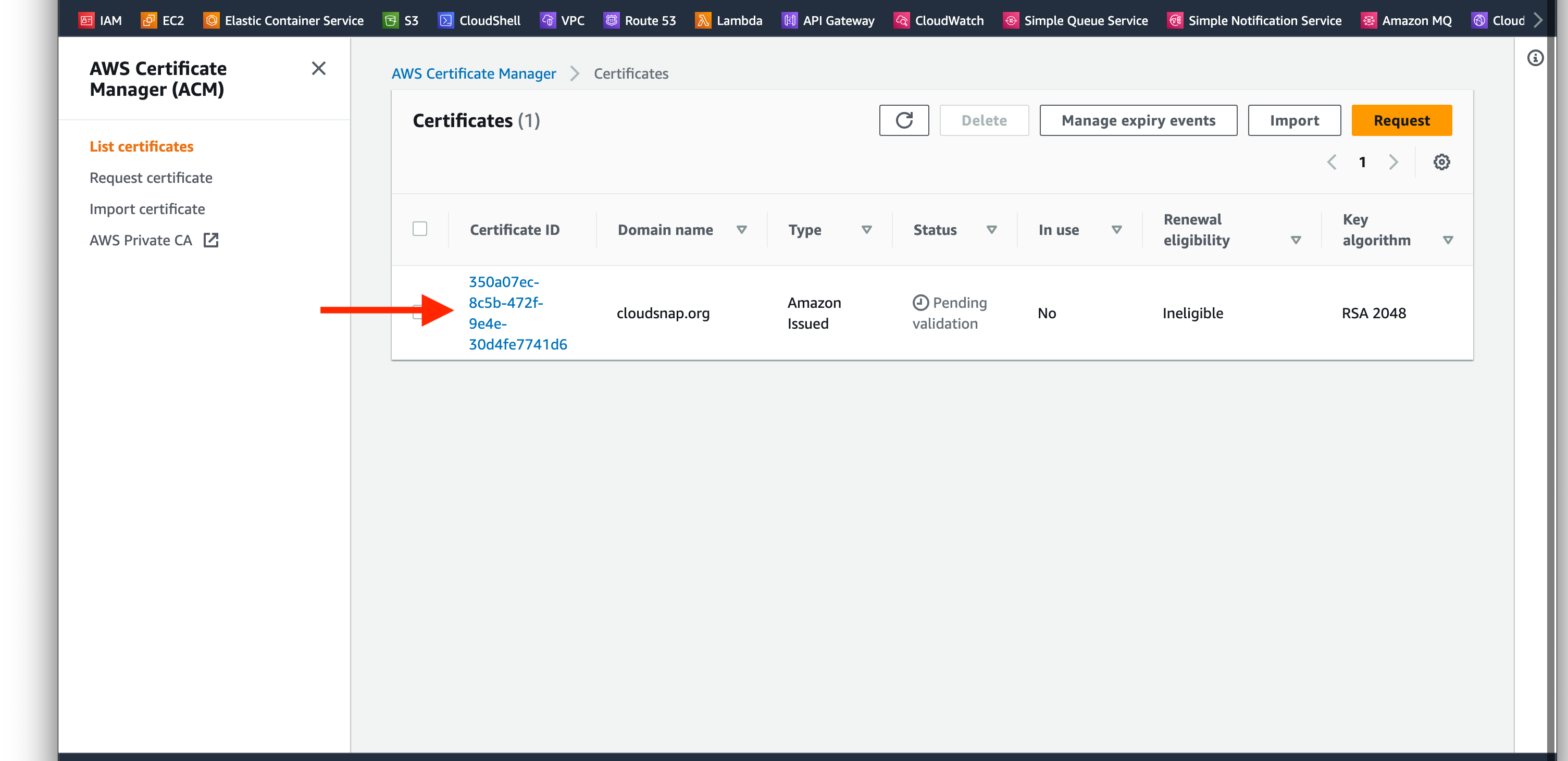This screenshot has height=761, width=1568.
Task: Sort by Status column arrow
Action: [x=991, y=230]
